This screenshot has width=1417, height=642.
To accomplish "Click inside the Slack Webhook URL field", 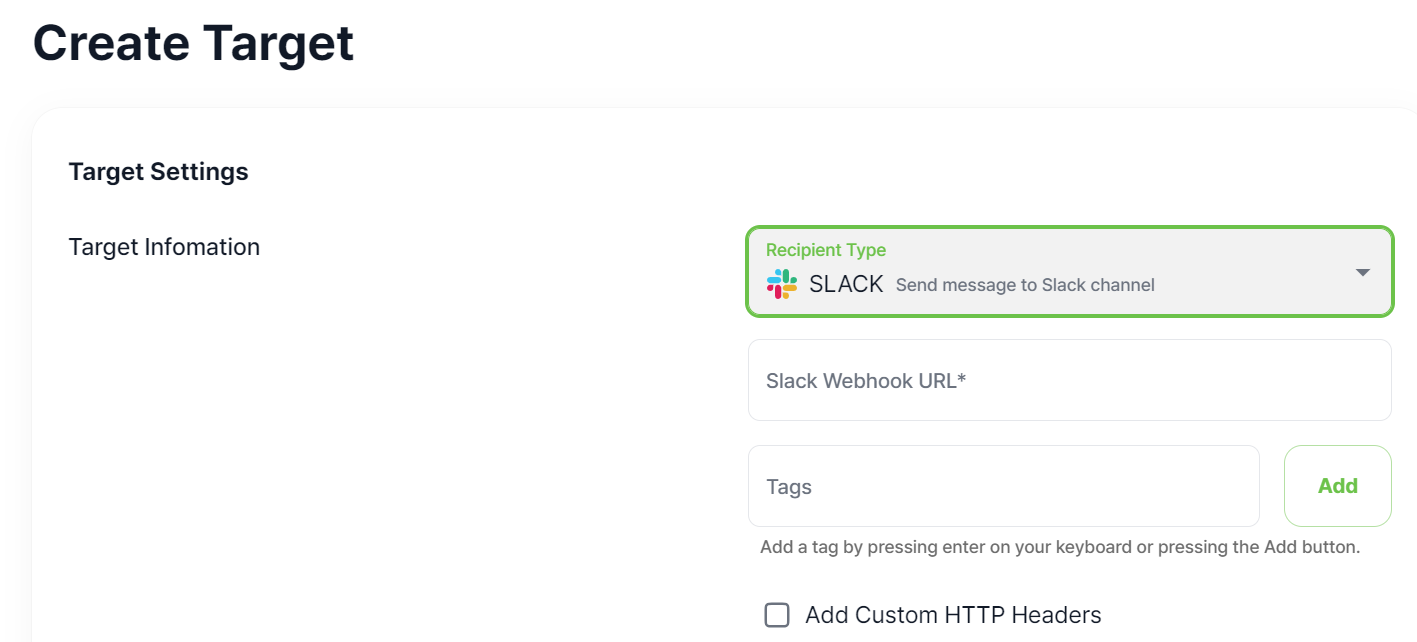I will click(1069, 380).
